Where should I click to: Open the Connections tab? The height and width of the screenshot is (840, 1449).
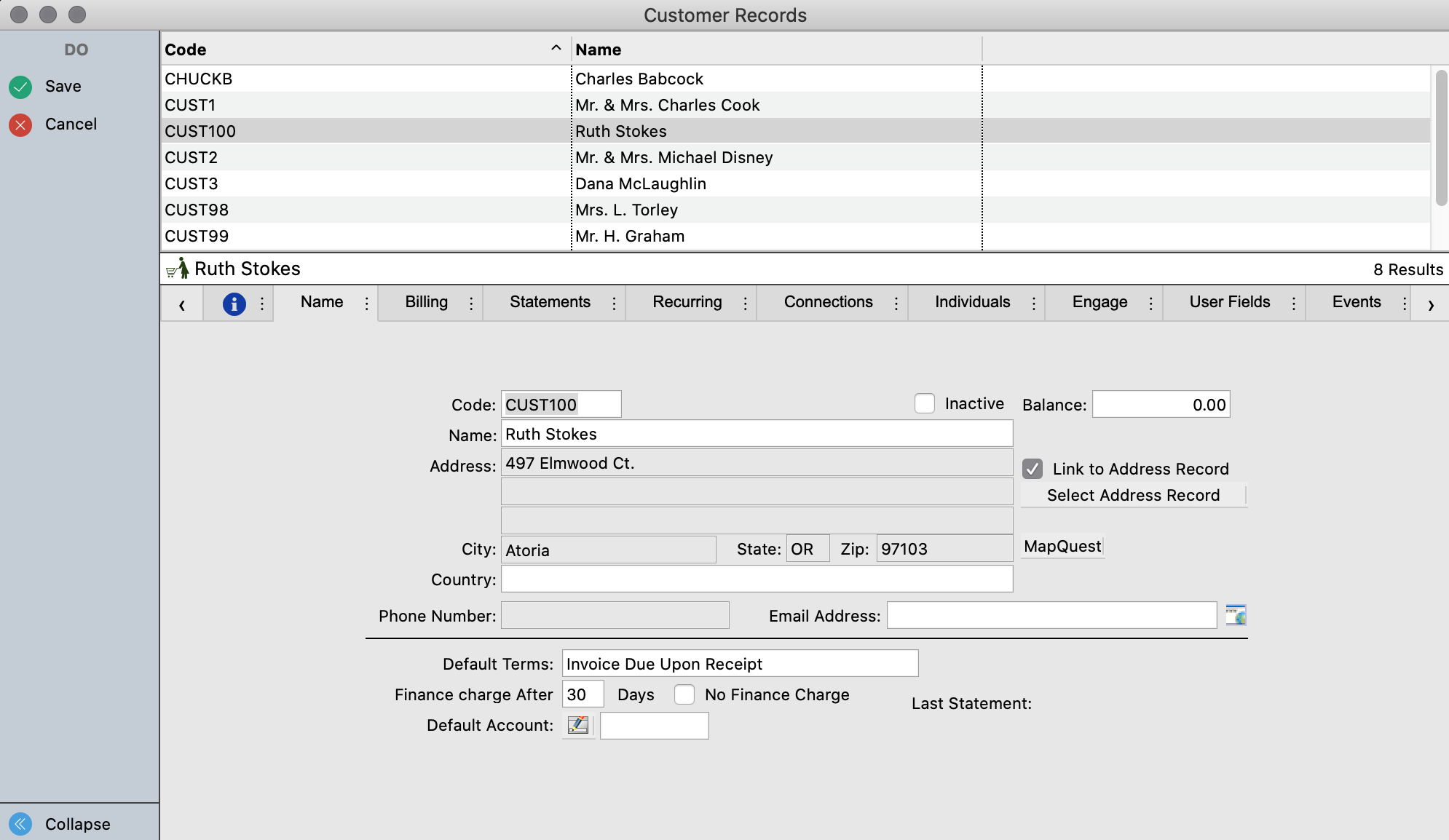(828, 302)
